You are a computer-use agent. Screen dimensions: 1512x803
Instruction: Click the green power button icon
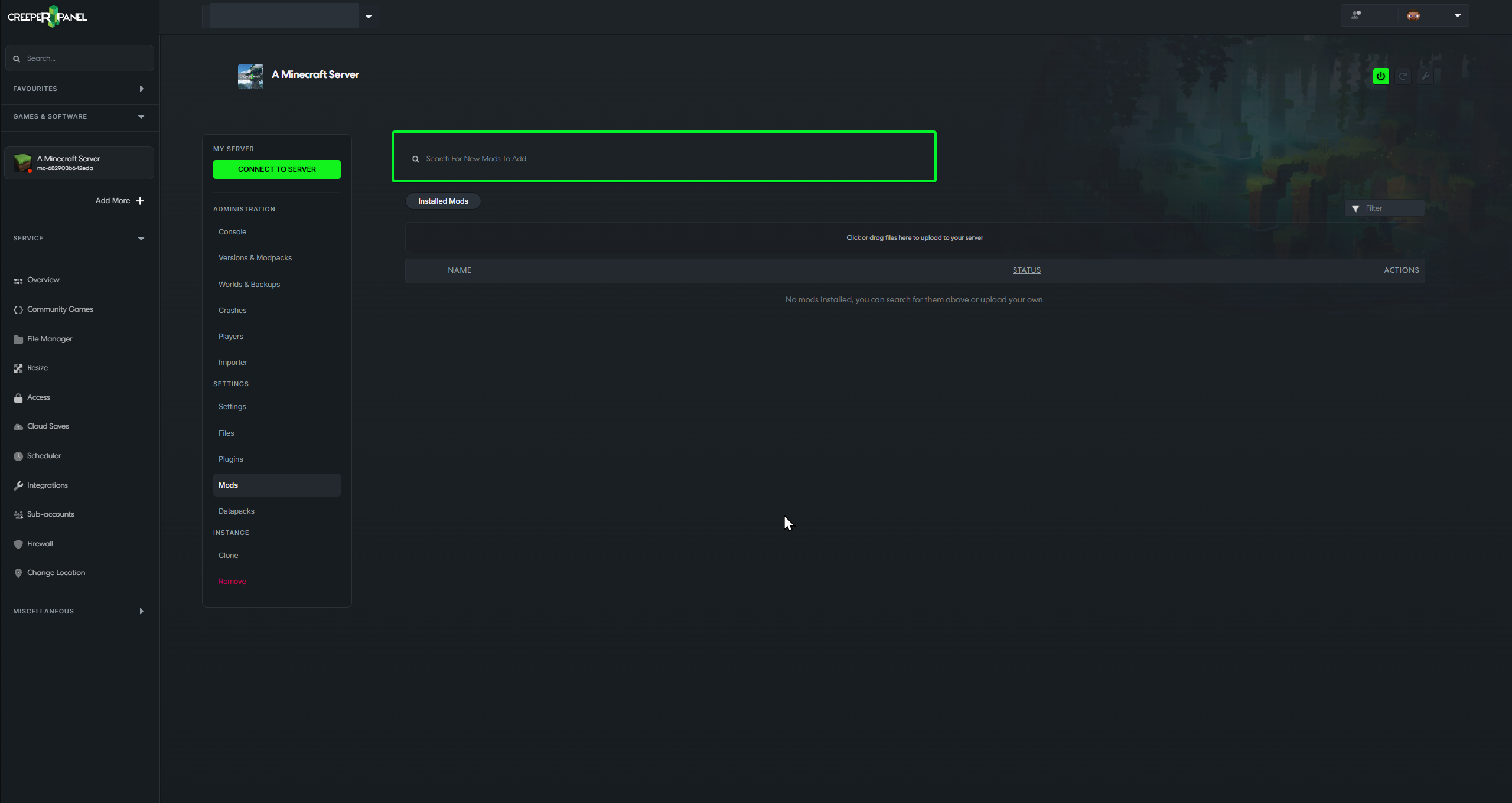[1381, 76]
